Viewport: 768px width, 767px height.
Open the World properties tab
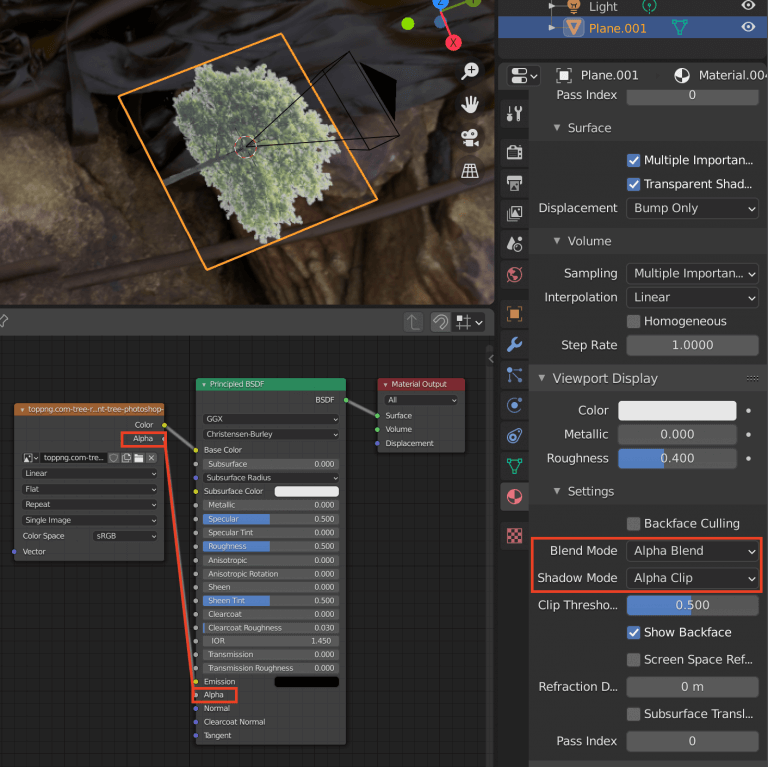point(515,274)
